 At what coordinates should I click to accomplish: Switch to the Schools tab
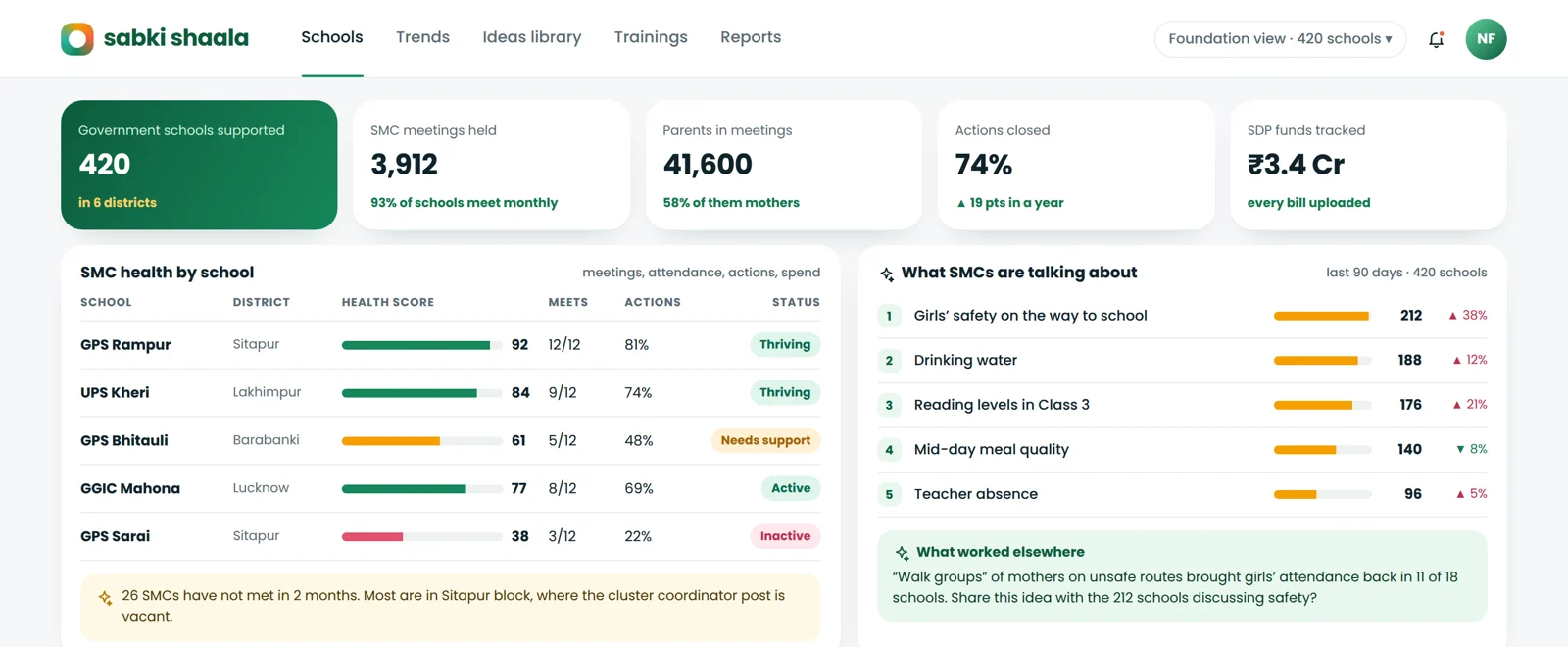click(x=332, y=37)
